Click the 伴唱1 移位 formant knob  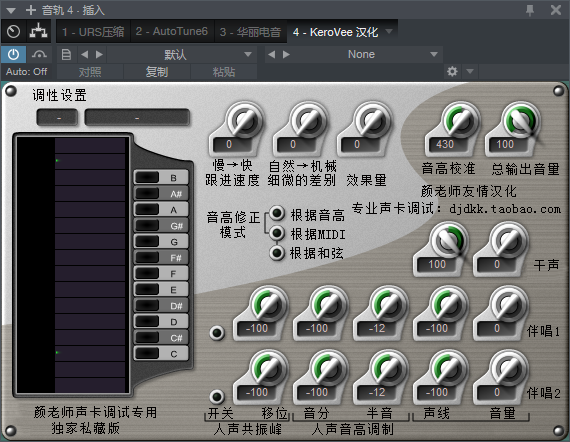point(269,304)
